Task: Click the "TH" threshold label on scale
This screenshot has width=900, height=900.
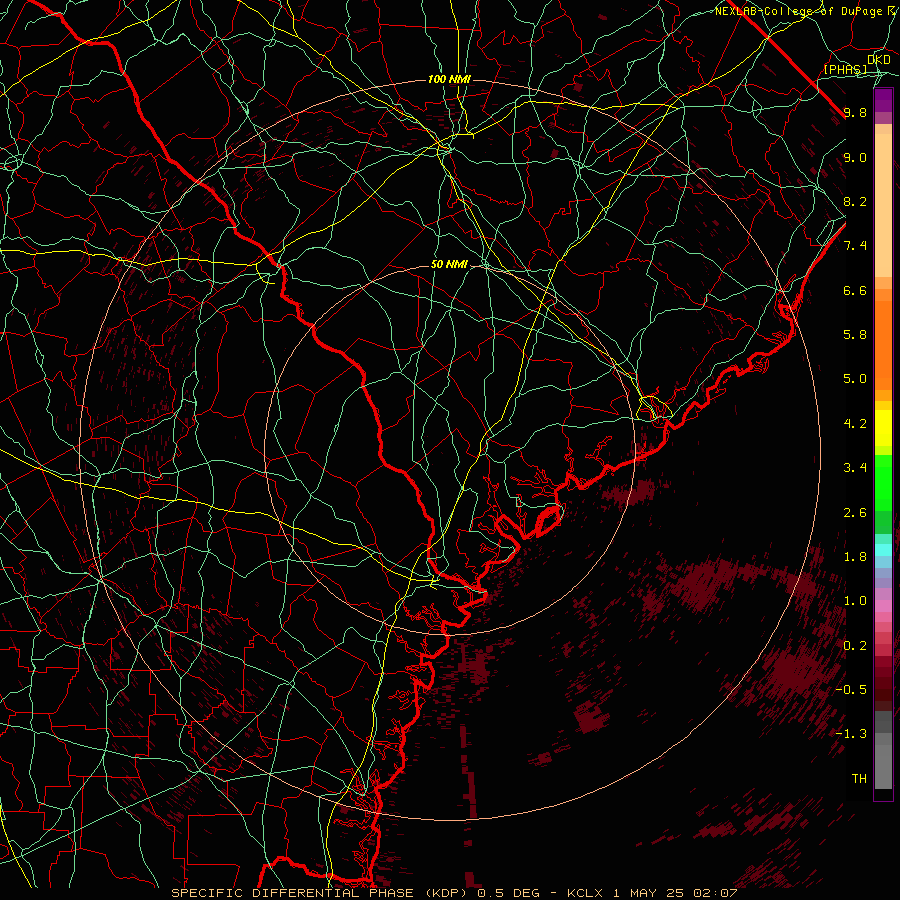Action: coord(859,779)
